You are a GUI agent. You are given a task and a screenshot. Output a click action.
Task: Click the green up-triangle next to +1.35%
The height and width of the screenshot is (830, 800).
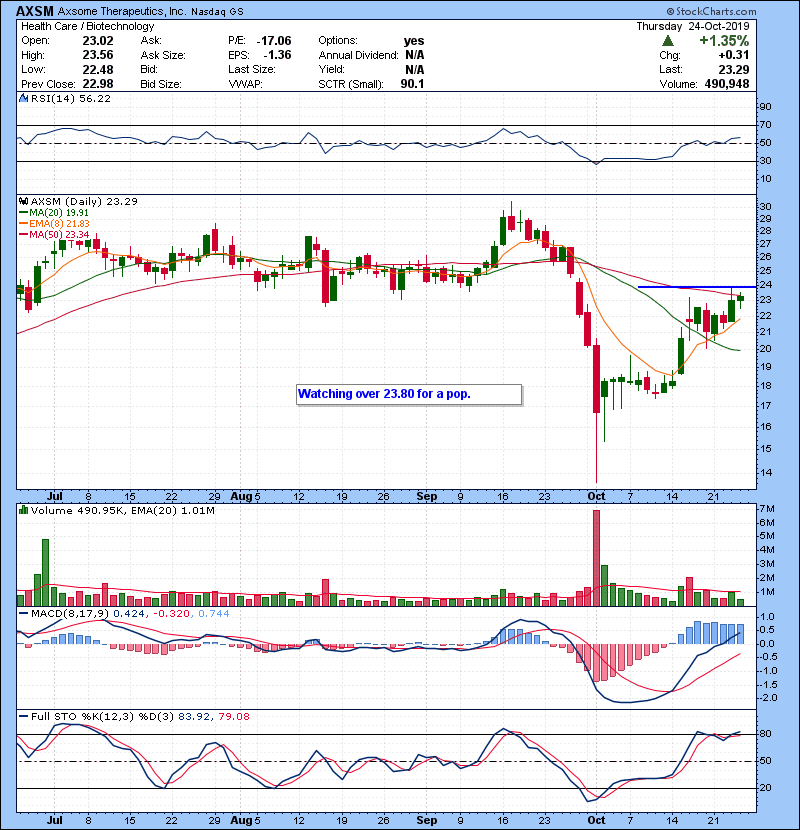point(668,41)
